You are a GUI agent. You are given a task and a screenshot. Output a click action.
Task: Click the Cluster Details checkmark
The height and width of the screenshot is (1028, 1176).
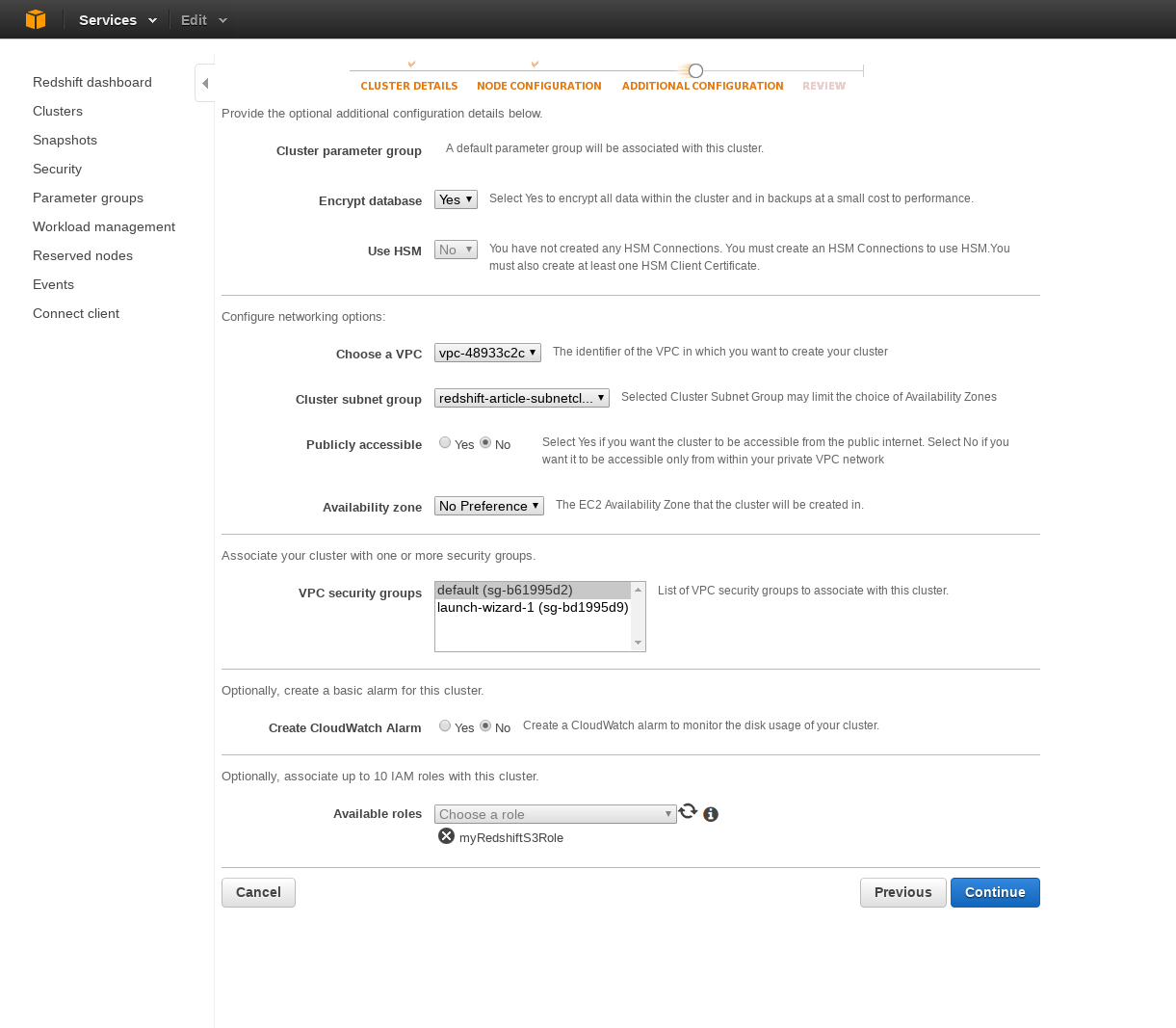pyautogui.click(x=411, y=64)
